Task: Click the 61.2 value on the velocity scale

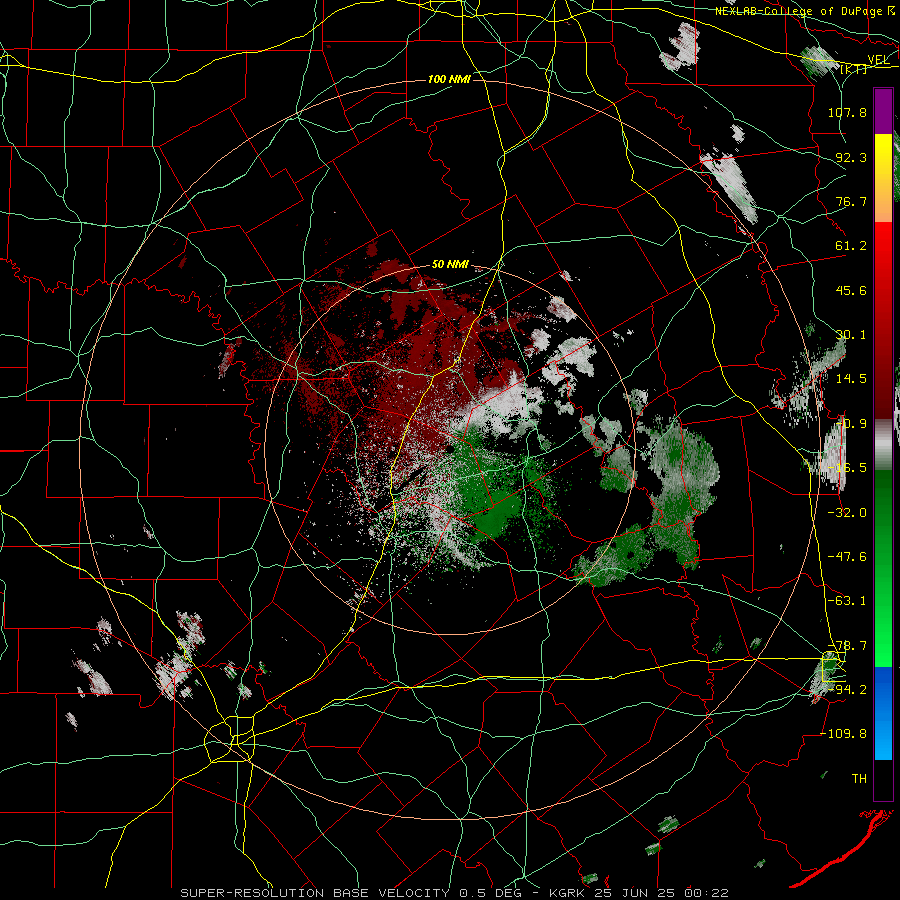Action: coord(851,246)
